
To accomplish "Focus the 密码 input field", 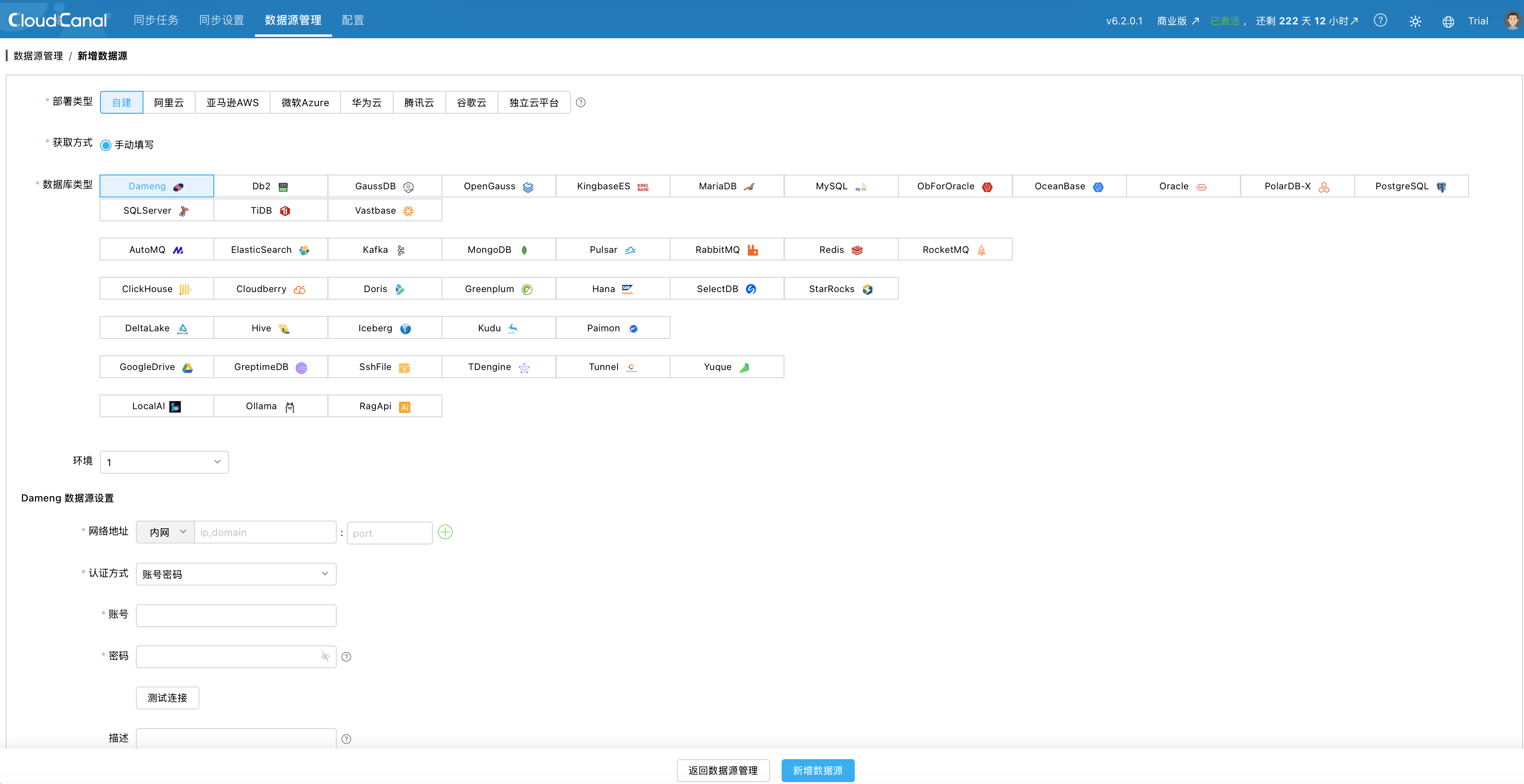I will [x=235, y=657].
